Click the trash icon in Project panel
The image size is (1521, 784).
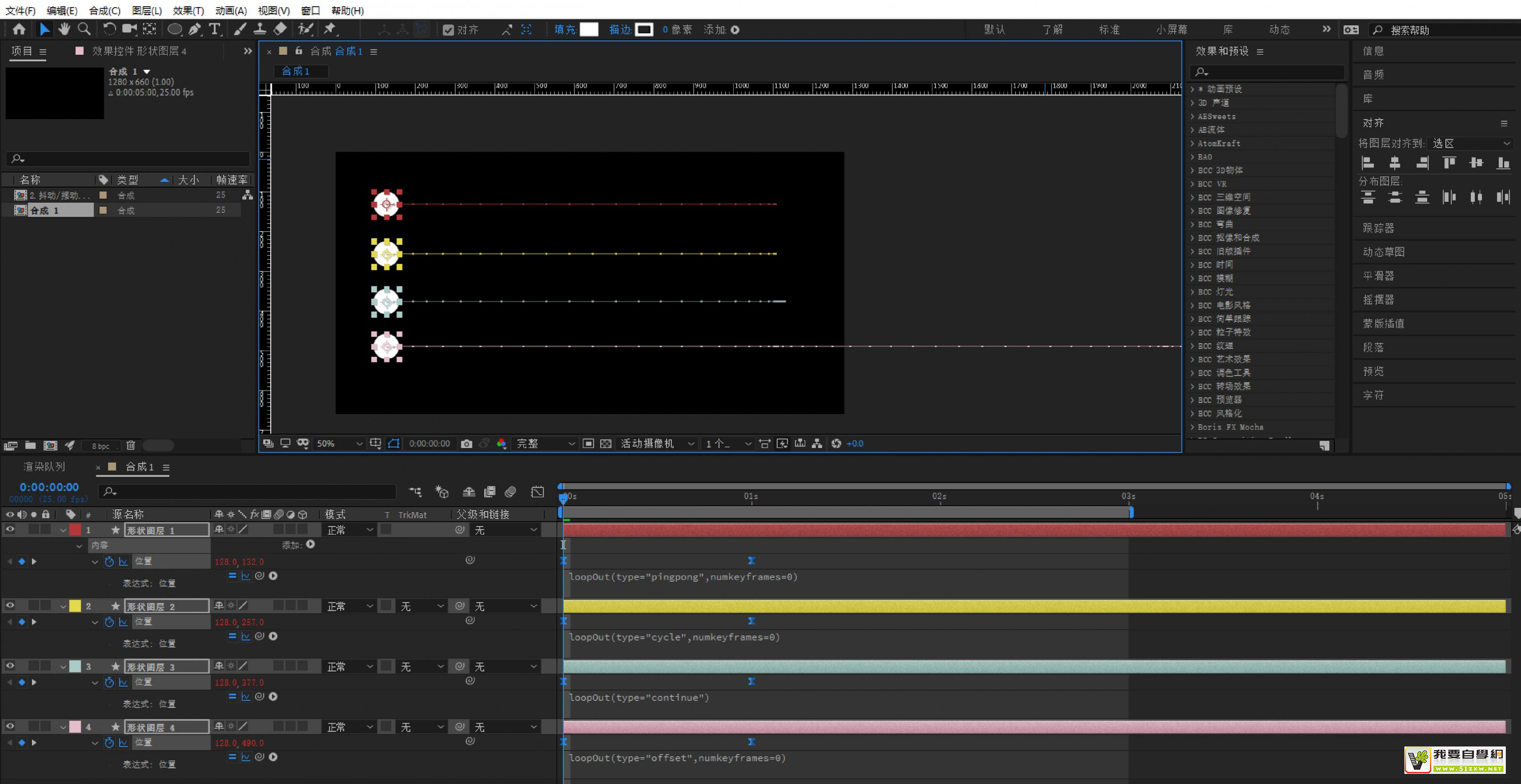click(130, 445)
